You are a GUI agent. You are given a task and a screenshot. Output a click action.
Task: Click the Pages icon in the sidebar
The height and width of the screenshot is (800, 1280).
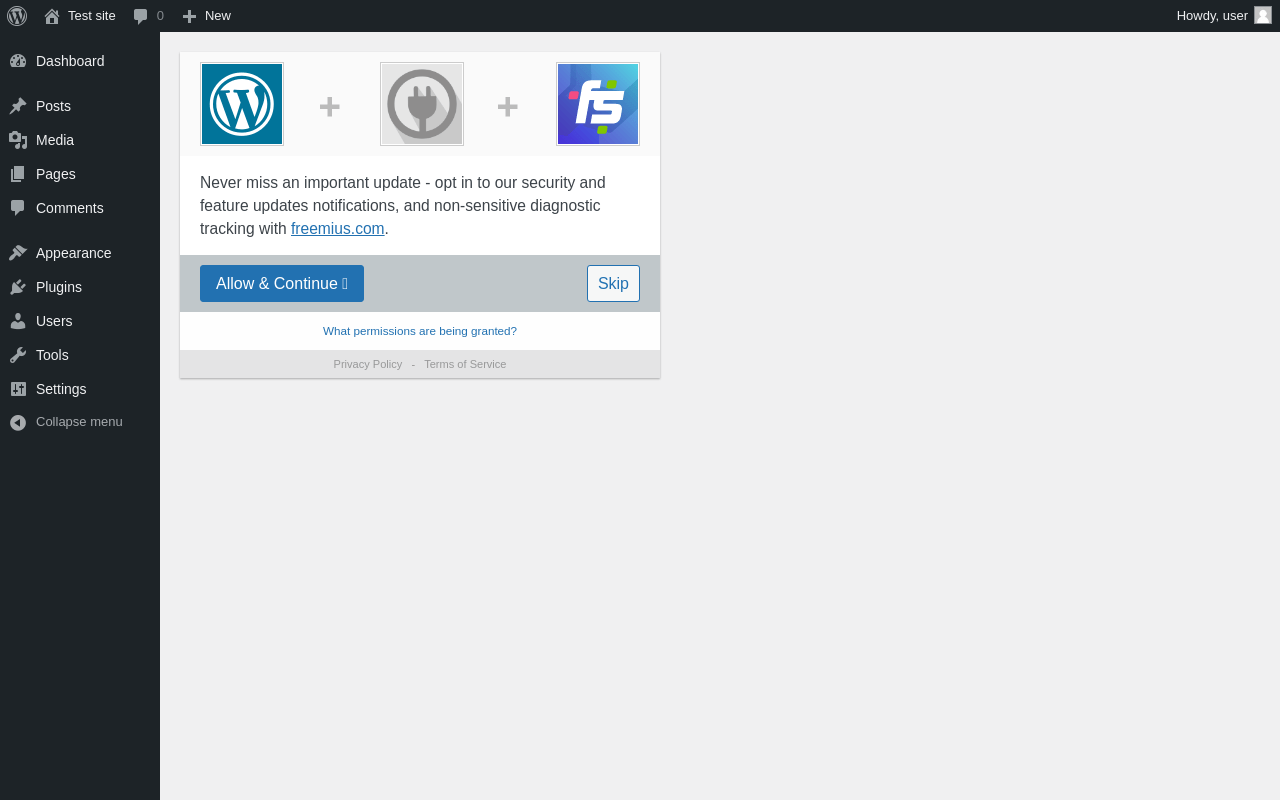click(18, 174)
